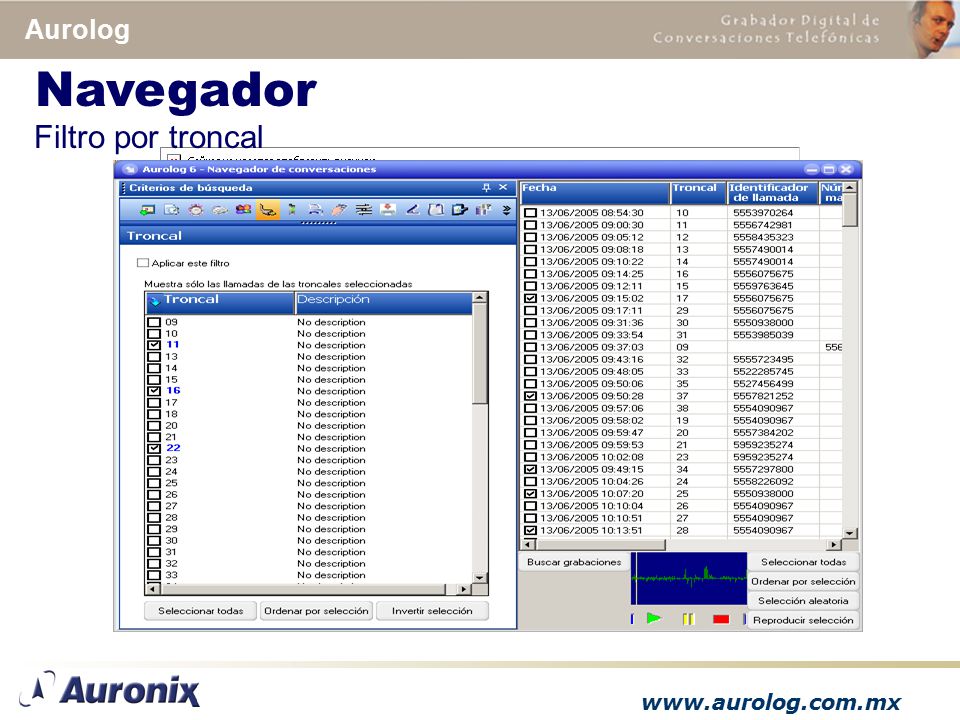The width and height of the screenshot is (960, 720).
Task: Click Seleccionar todas under the trunk list
Action: click(200, 610)
